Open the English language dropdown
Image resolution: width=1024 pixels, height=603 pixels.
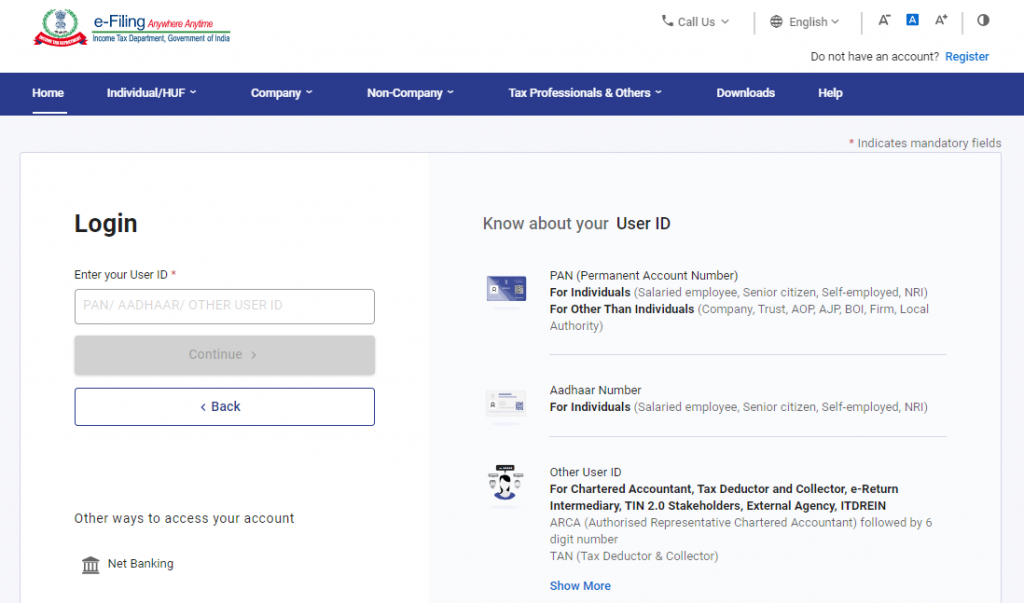click(806, 21)
